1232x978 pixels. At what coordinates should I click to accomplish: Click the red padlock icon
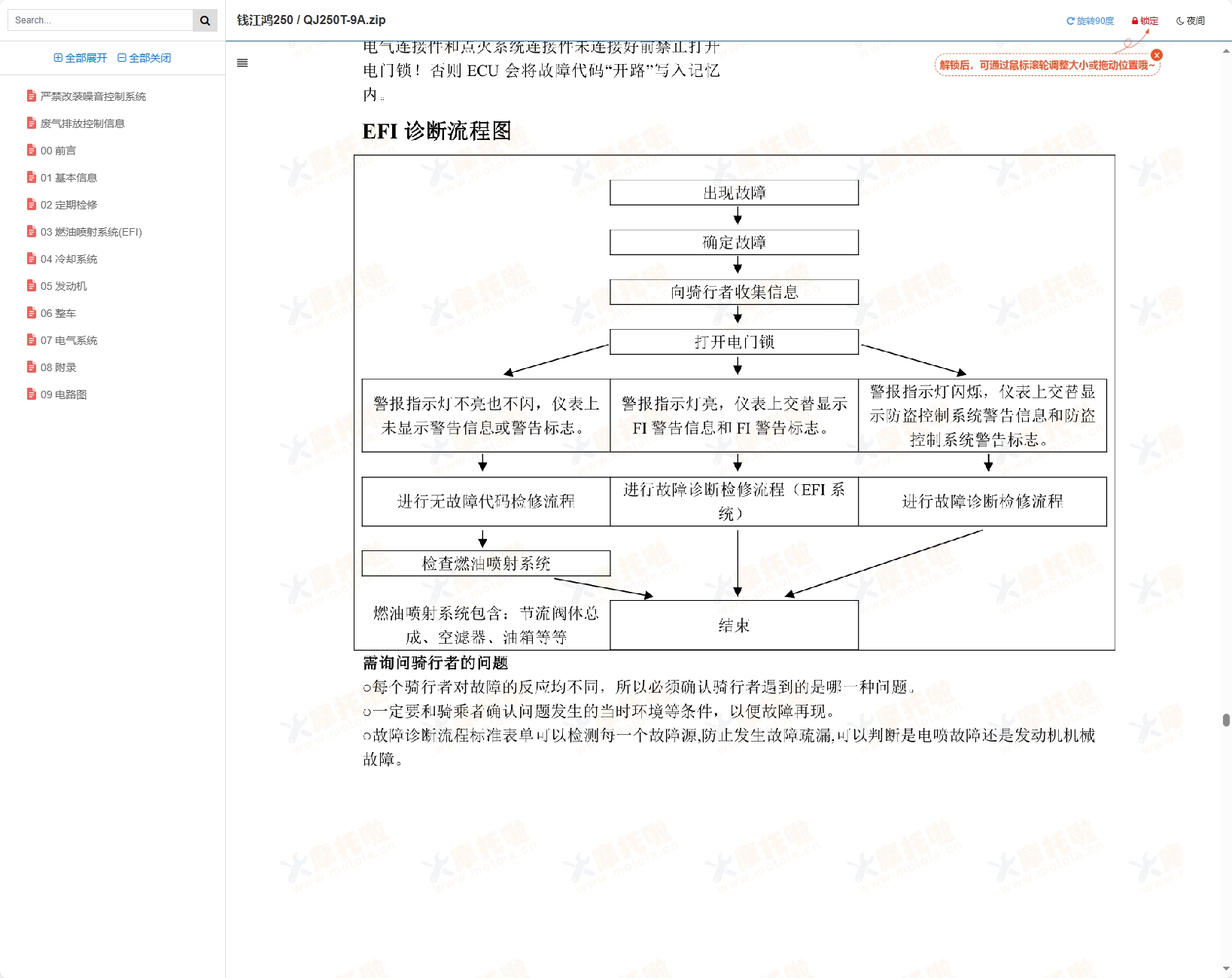coord(1135,21)
